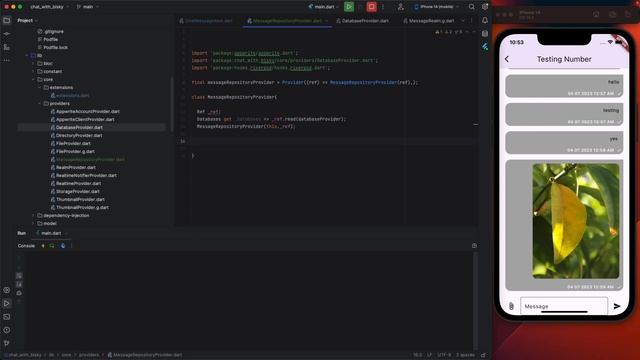Open Flutter DevTools blue icon in console
This screenshot has height=360, width=640.
click(x=62, y=246)
